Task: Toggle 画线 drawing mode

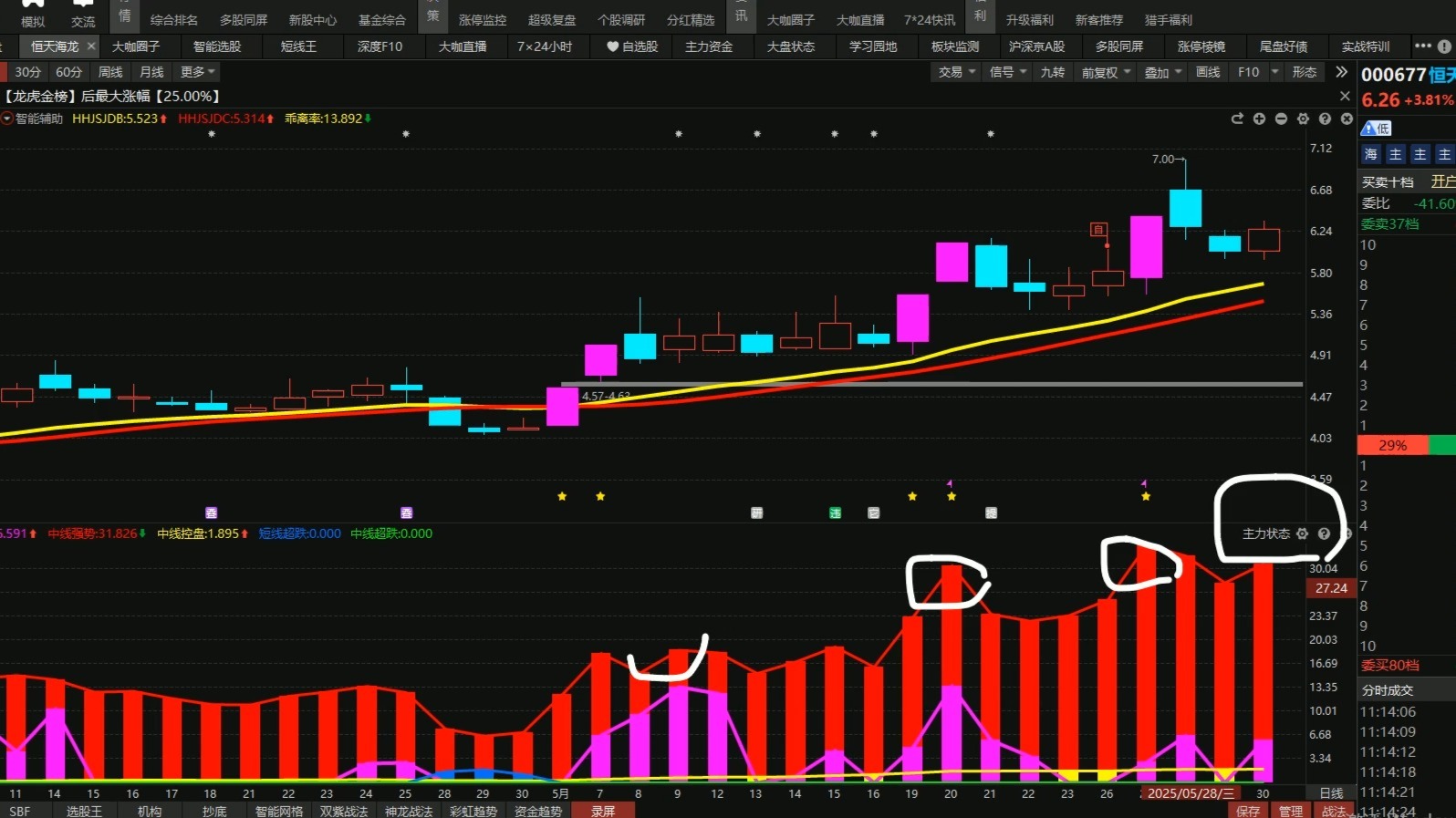Action: click(x=1208, y=72)
